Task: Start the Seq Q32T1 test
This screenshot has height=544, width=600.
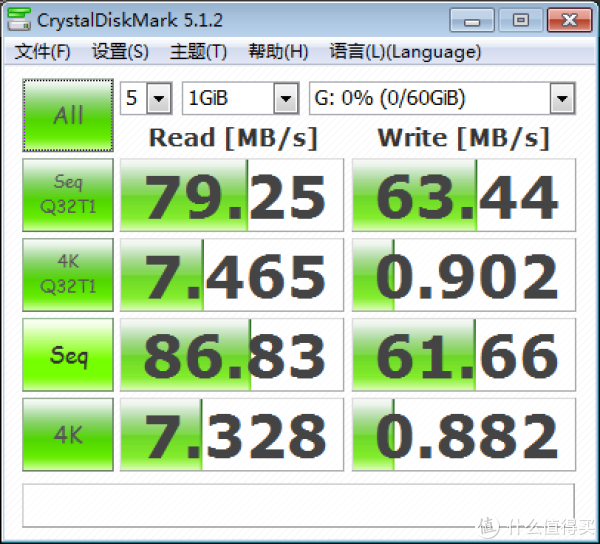Action: point(68,195)
